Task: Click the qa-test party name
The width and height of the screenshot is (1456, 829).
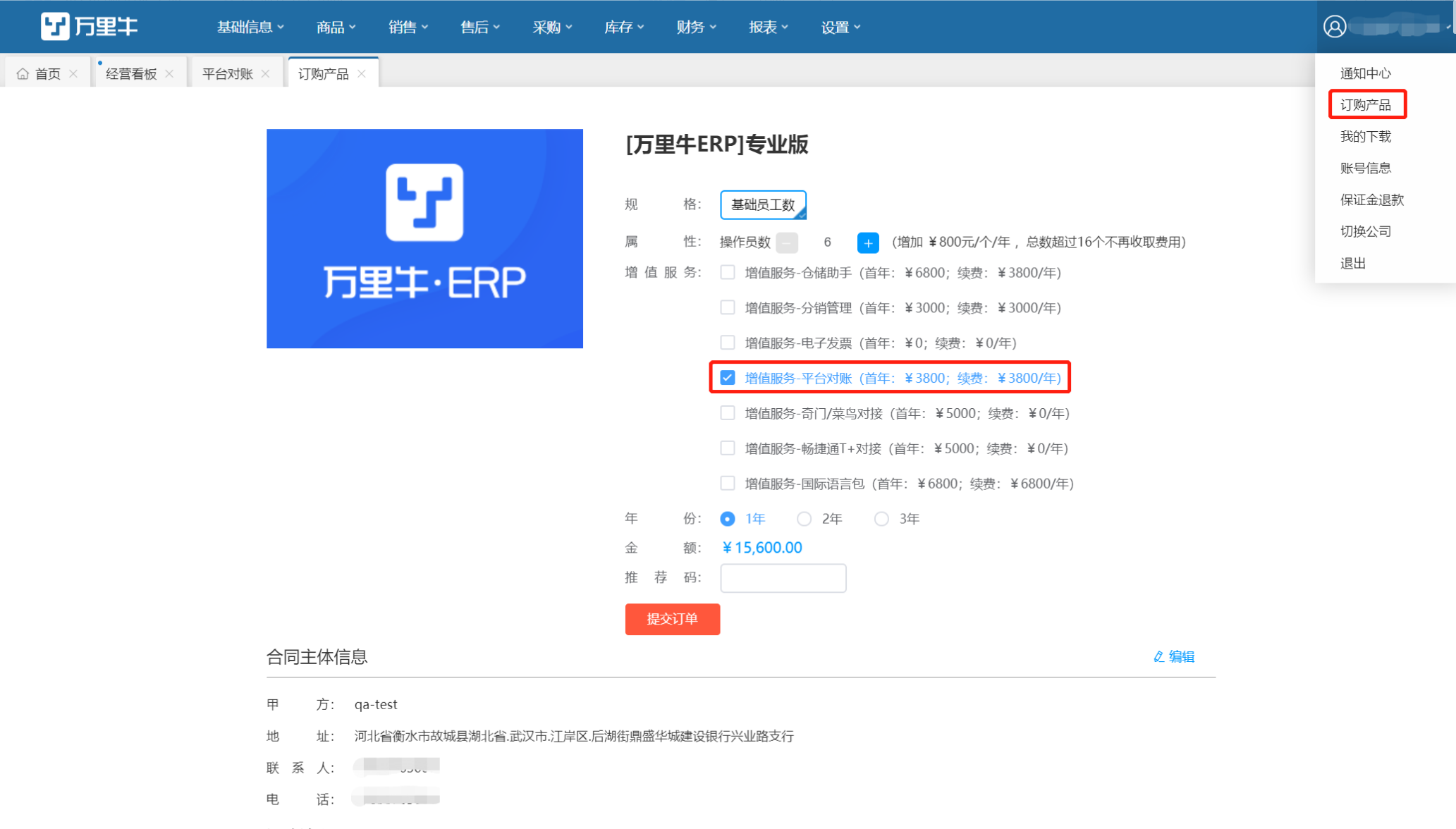Action: click(376, 704)
